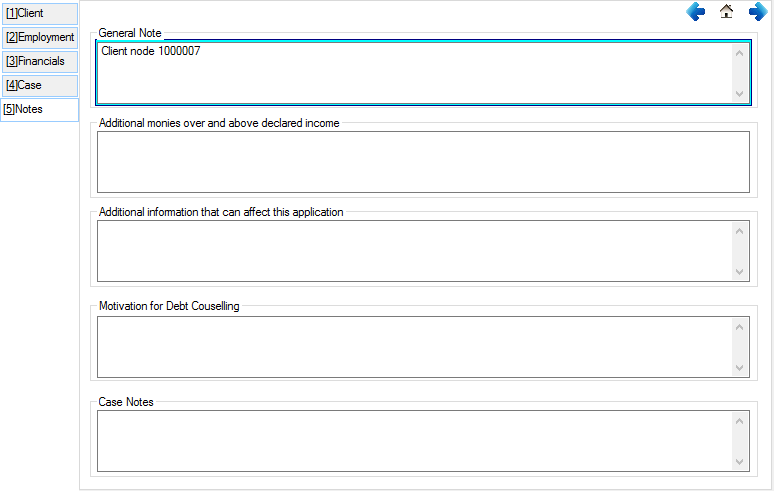Click the Home icon
Screen dimensions: 774x491
click(727, 12)
